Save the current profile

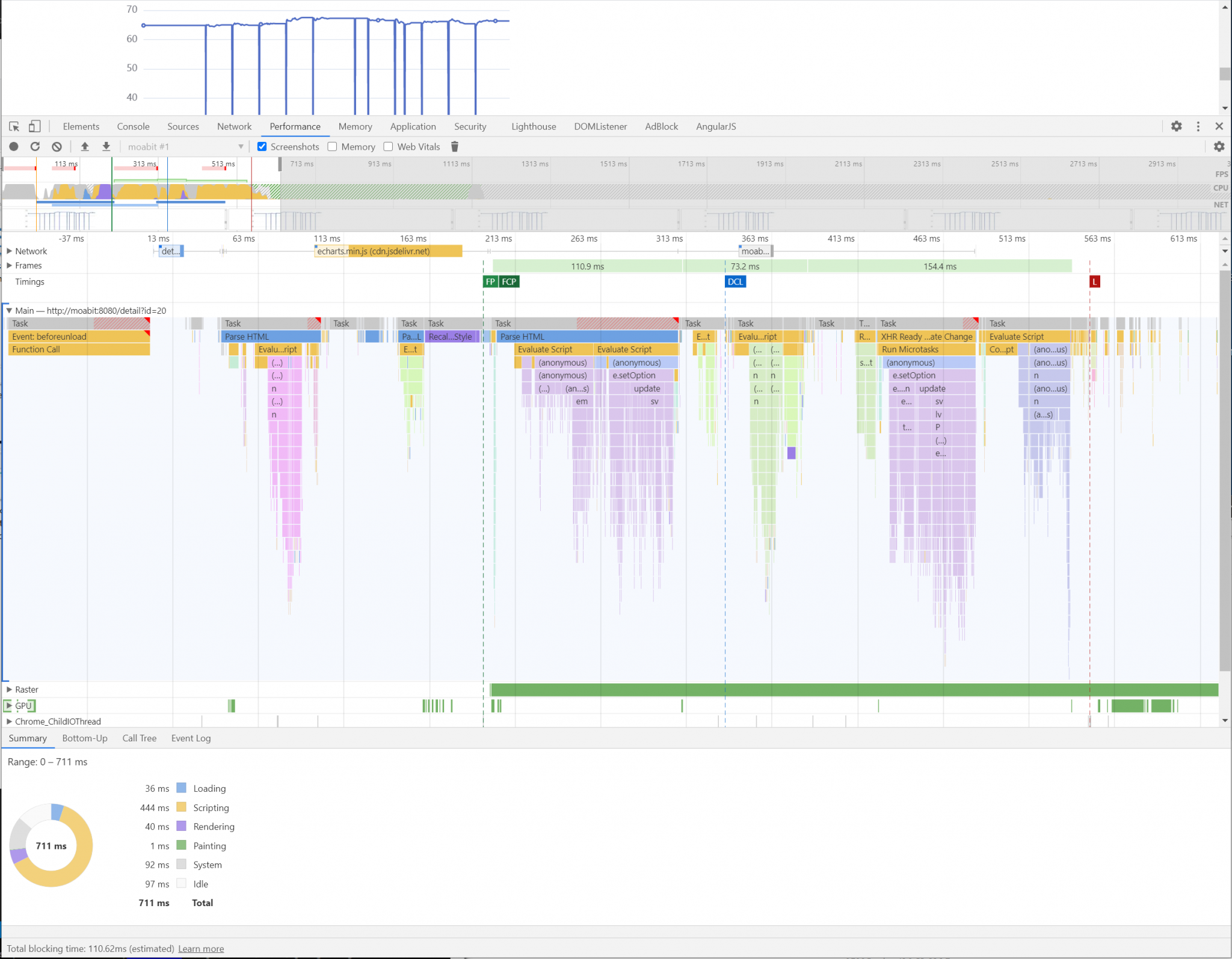(x=106, y=146)
